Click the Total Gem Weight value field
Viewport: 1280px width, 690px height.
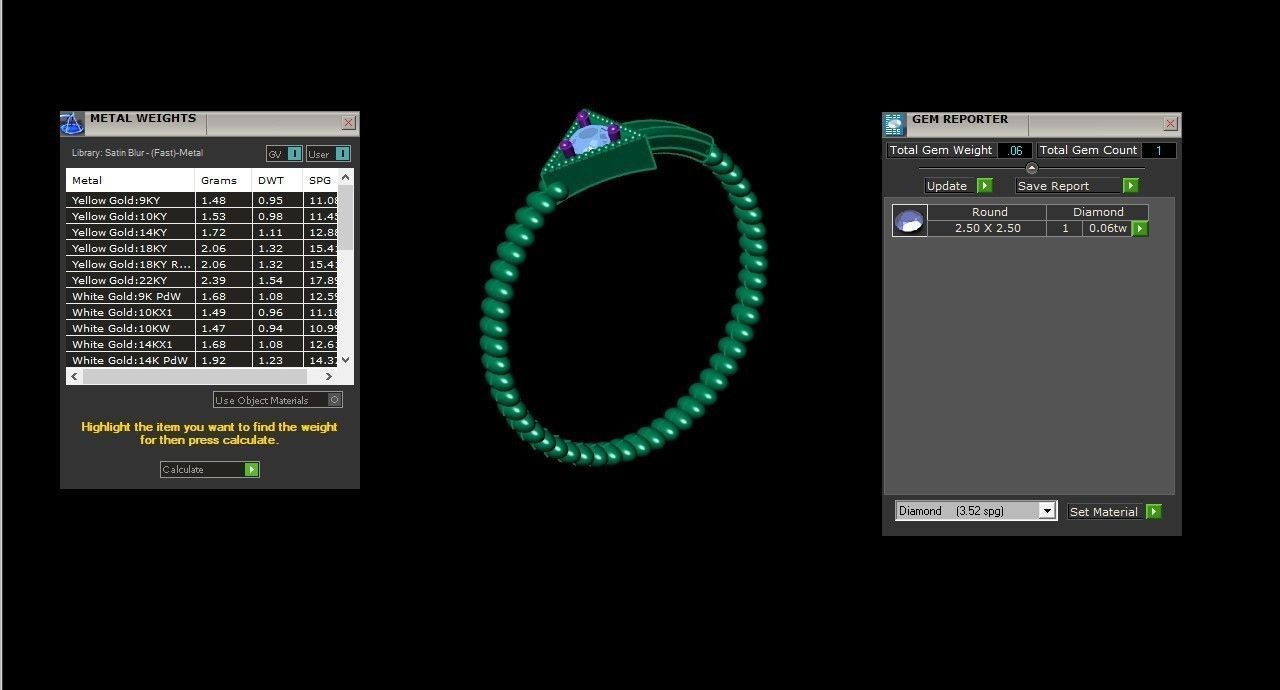[1015, 150]
